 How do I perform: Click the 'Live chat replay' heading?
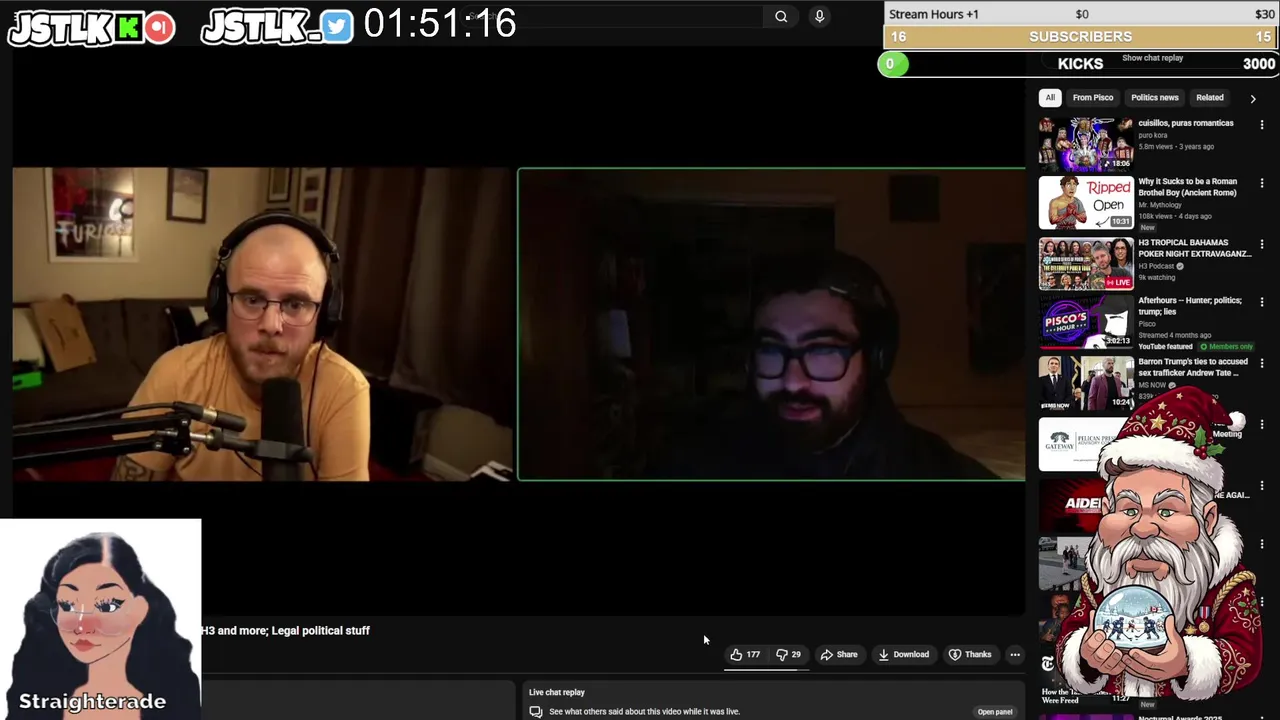point(557,692)
